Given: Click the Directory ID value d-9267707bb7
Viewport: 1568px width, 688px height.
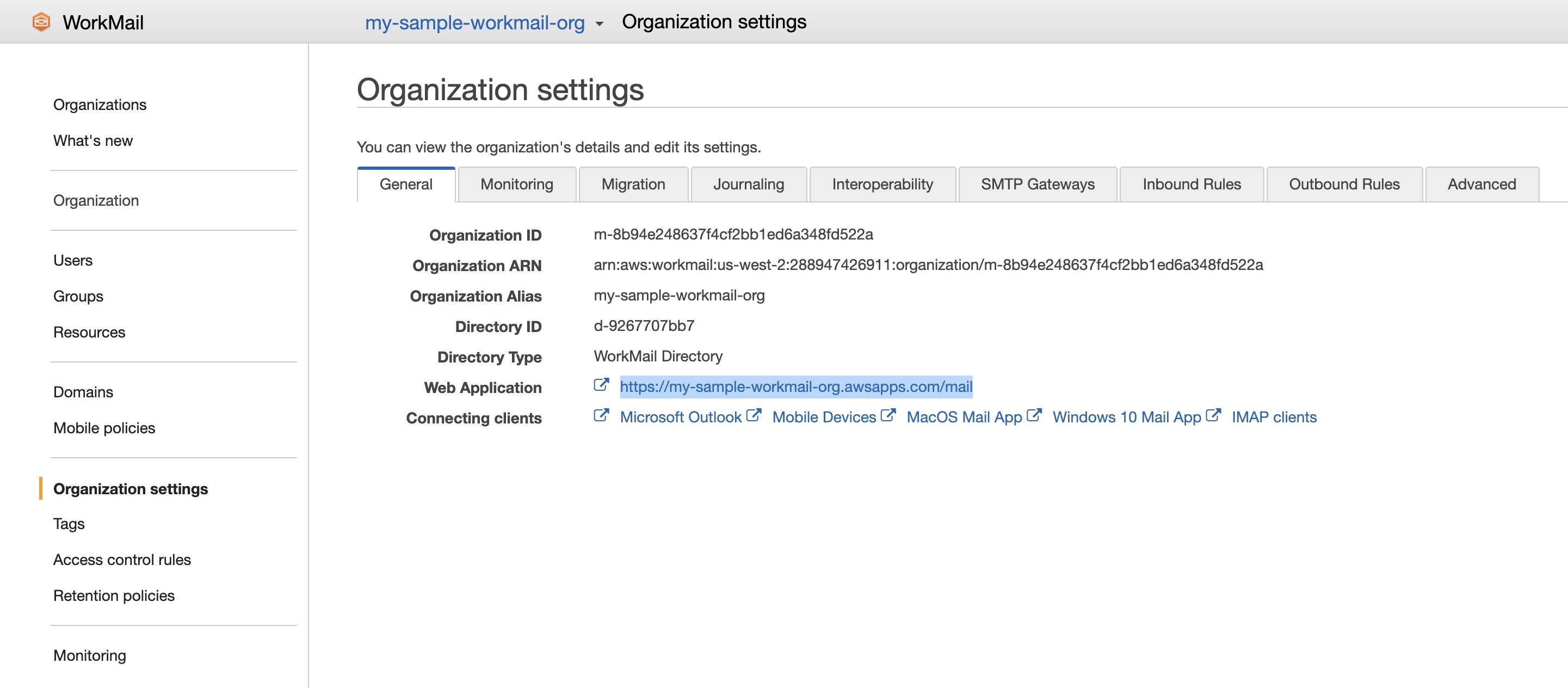Looking at the screenshot, I should click(644, 325).
